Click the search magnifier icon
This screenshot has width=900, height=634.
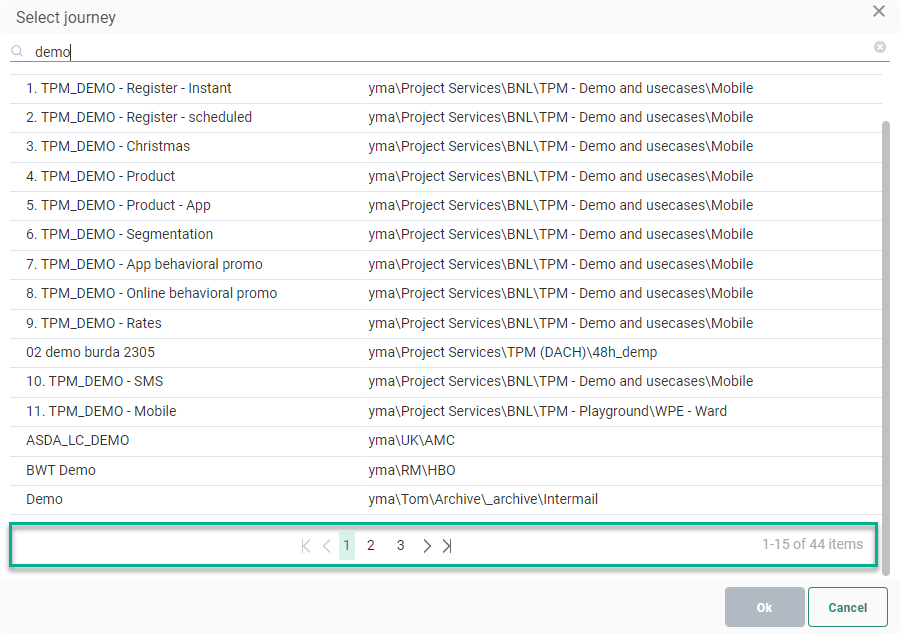17,50
